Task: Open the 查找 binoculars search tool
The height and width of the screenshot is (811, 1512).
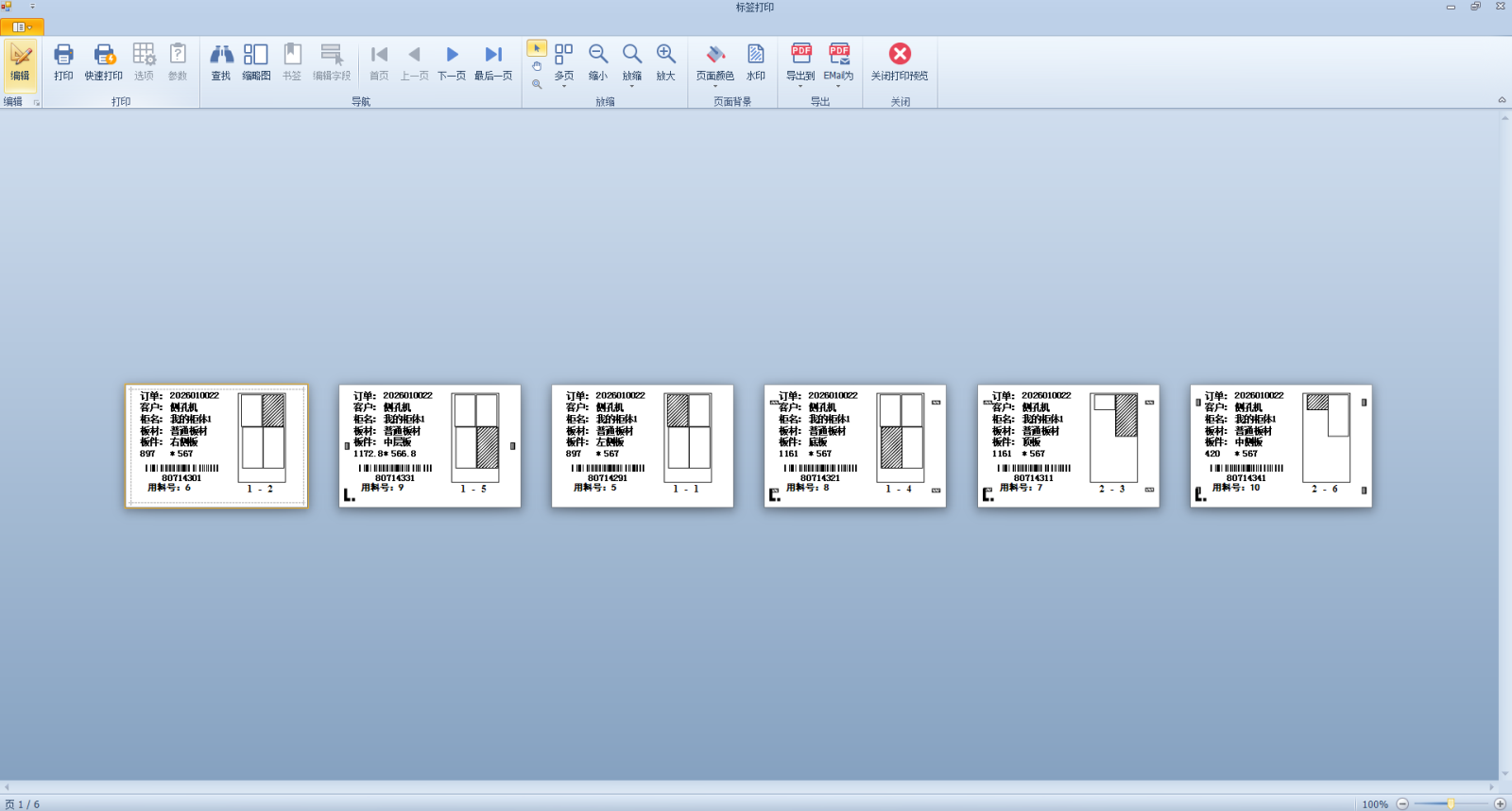Action: tap(221, 62)
